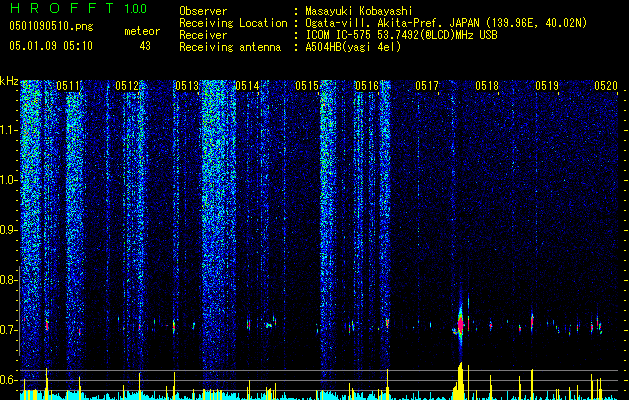
Task: Click the kHz axis unit label
Action: (x=9, y=81)
